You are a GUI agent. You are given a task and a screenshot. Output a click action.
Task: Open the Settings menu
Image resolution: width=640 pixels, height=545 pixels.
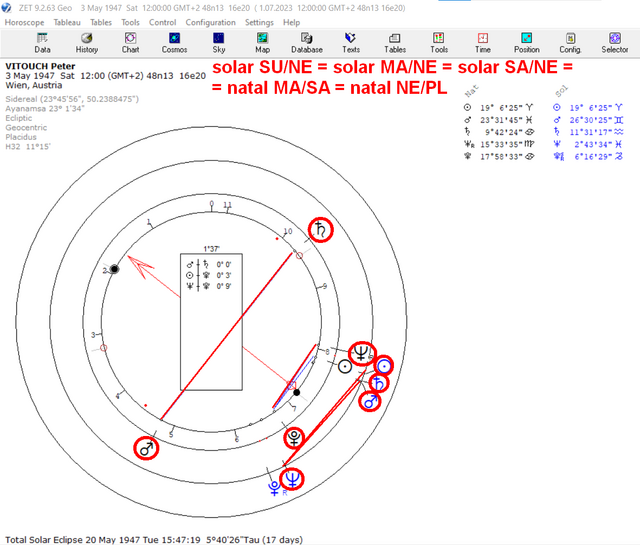[259, 22]
